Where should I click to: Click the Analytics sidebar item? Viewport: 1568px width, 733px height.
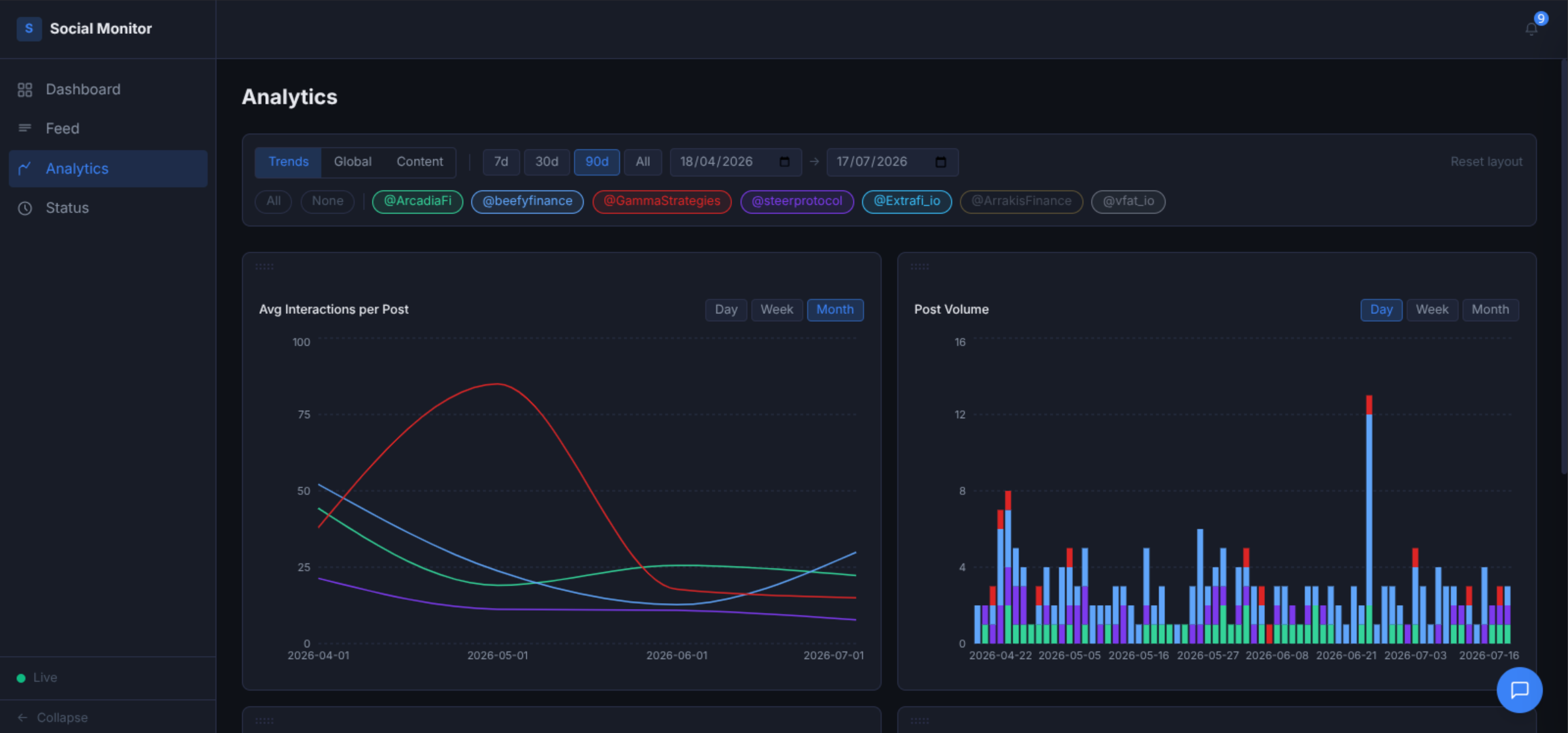tap(108, 168)
